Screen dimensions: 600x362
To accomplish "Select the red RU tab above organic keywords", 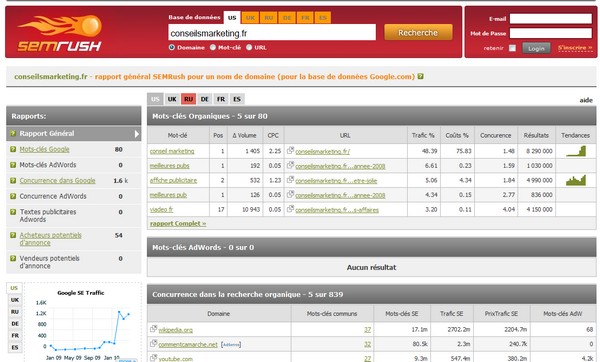I will 188,99.
